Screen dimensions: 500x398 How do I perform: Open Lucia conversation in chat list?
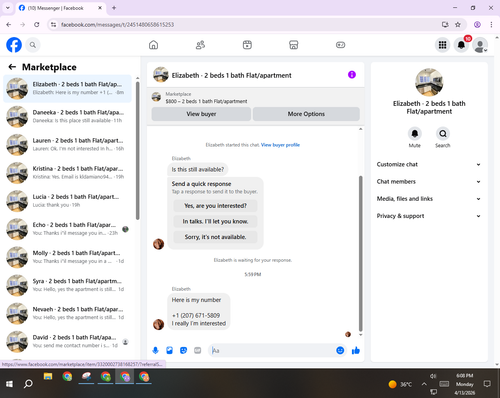click(x=67, y=201)
